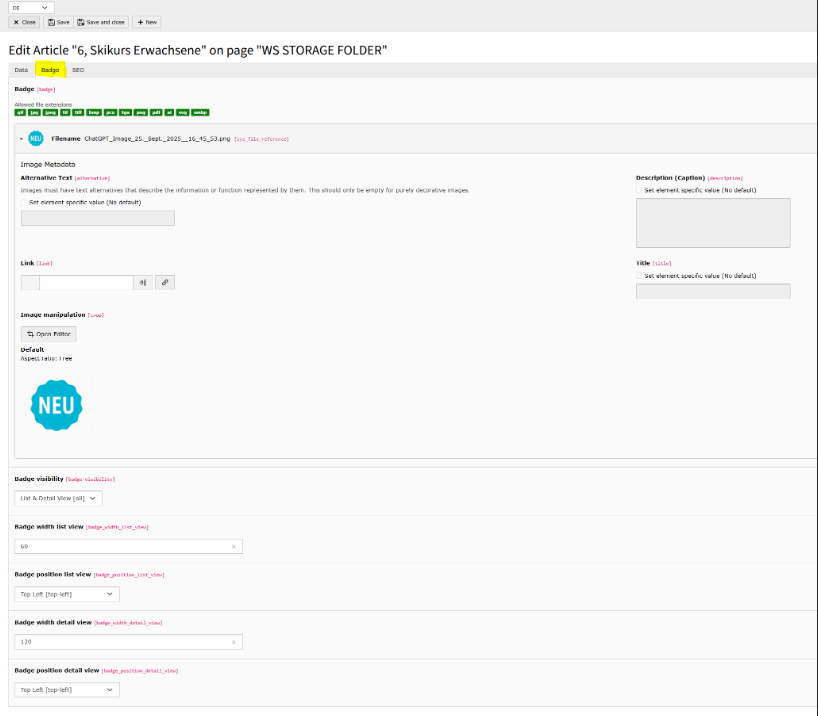Switch to the SEO tab
Screen dimensions: 818x716
(78, 70)
